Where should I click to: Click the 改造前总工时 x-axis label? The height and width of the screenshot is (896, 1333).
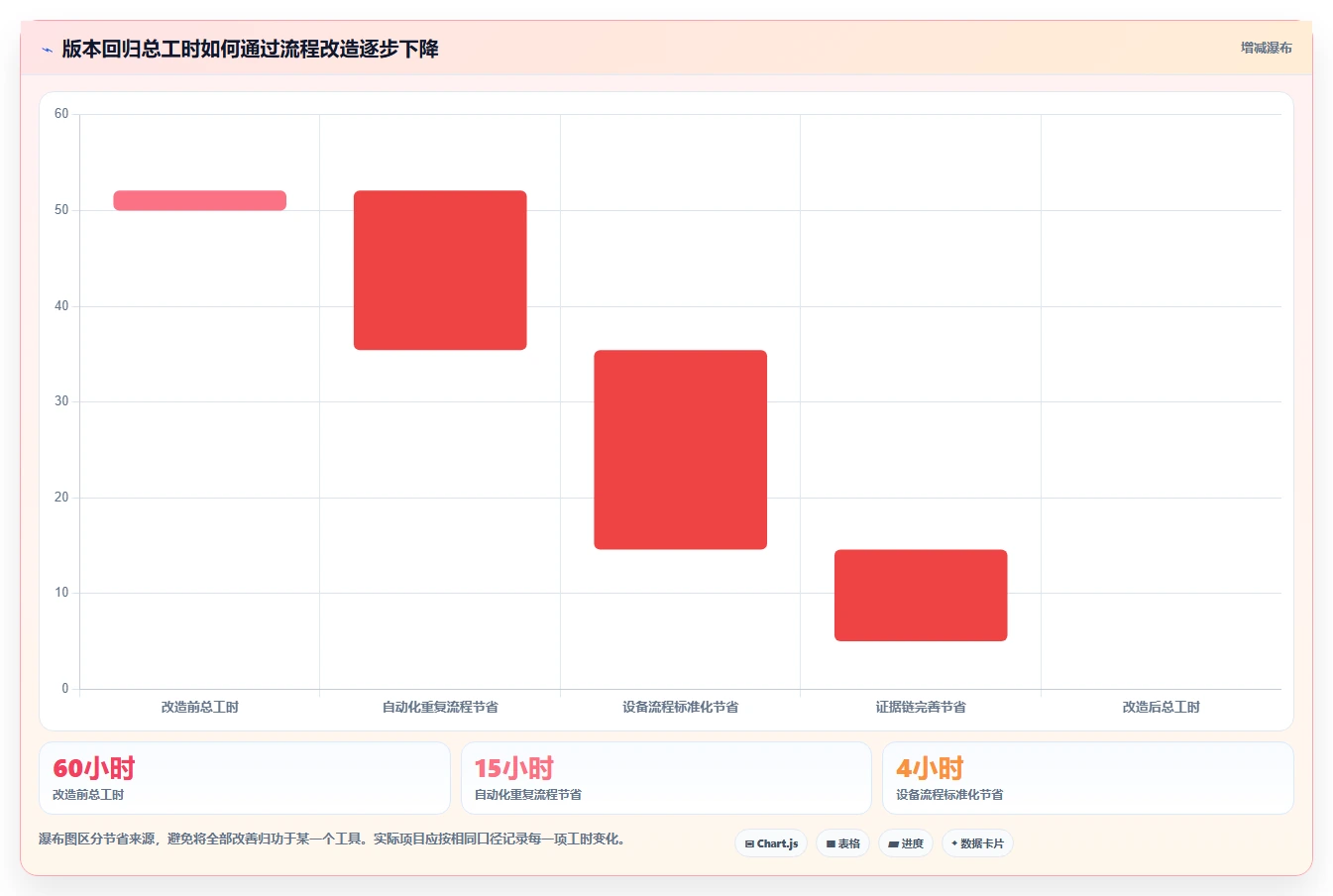click(x=200, y=707)
